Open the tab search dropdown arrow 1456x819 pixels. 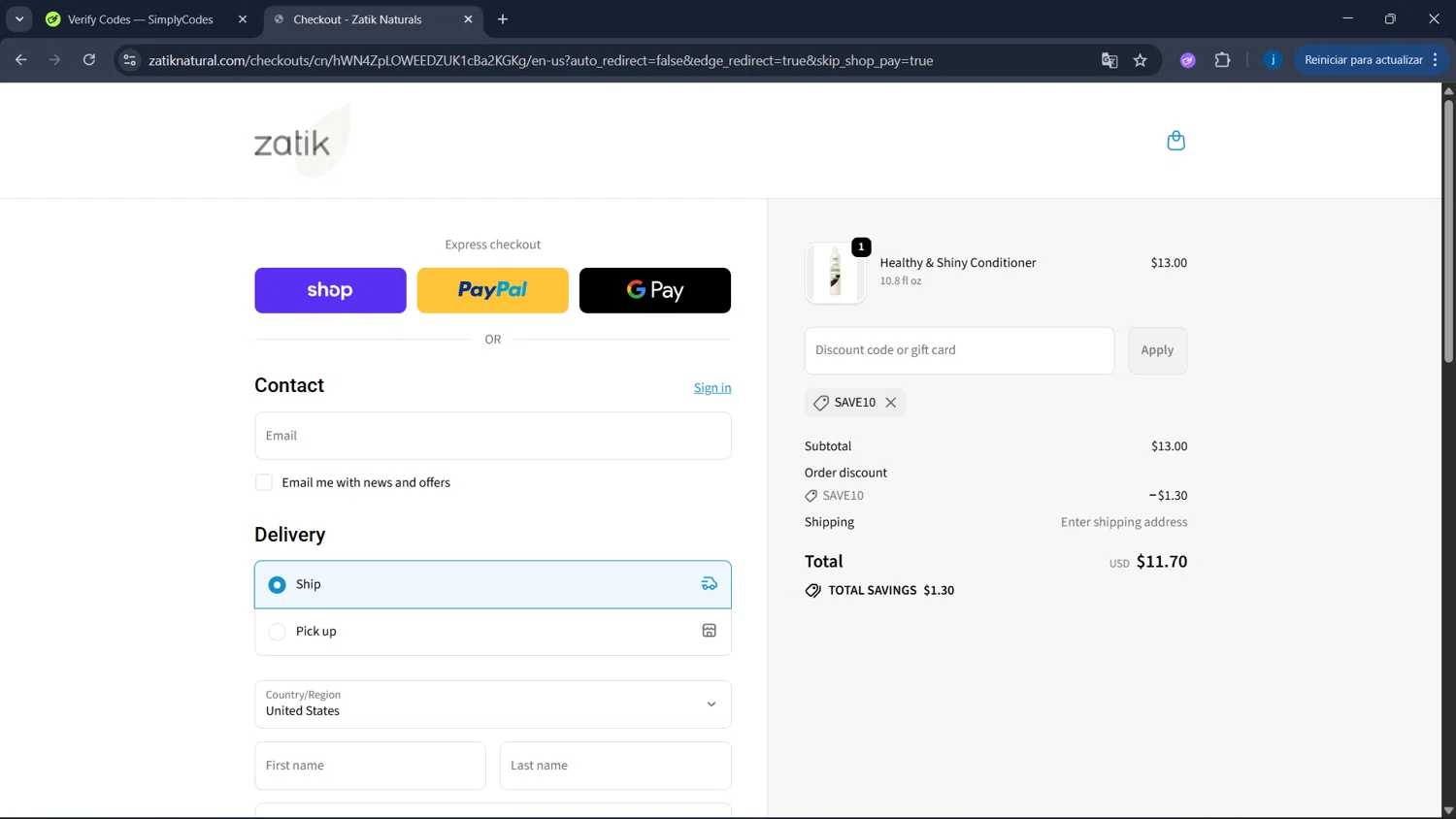tap(19, 19)
